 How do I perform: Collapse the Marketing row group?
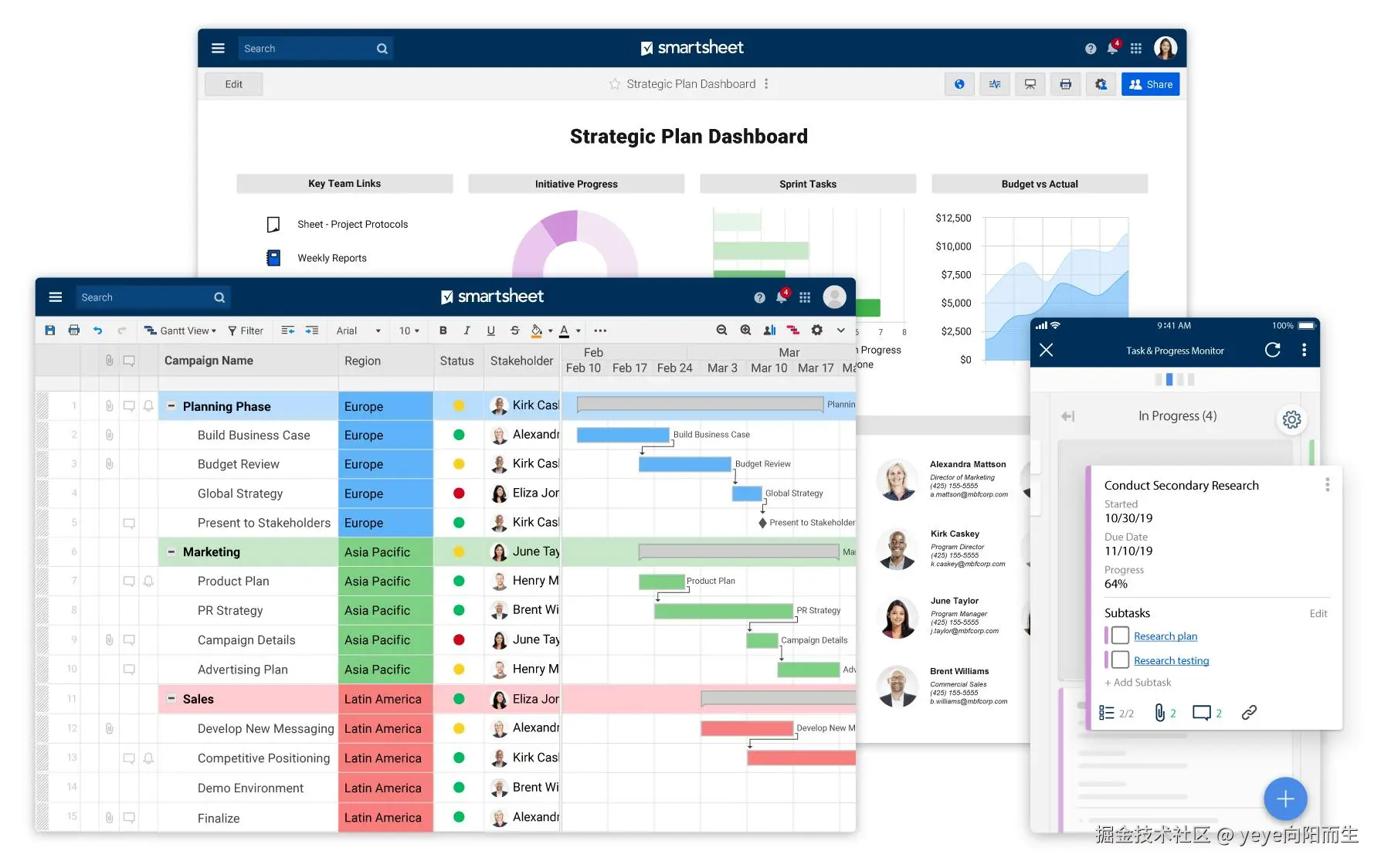(171, 551)
